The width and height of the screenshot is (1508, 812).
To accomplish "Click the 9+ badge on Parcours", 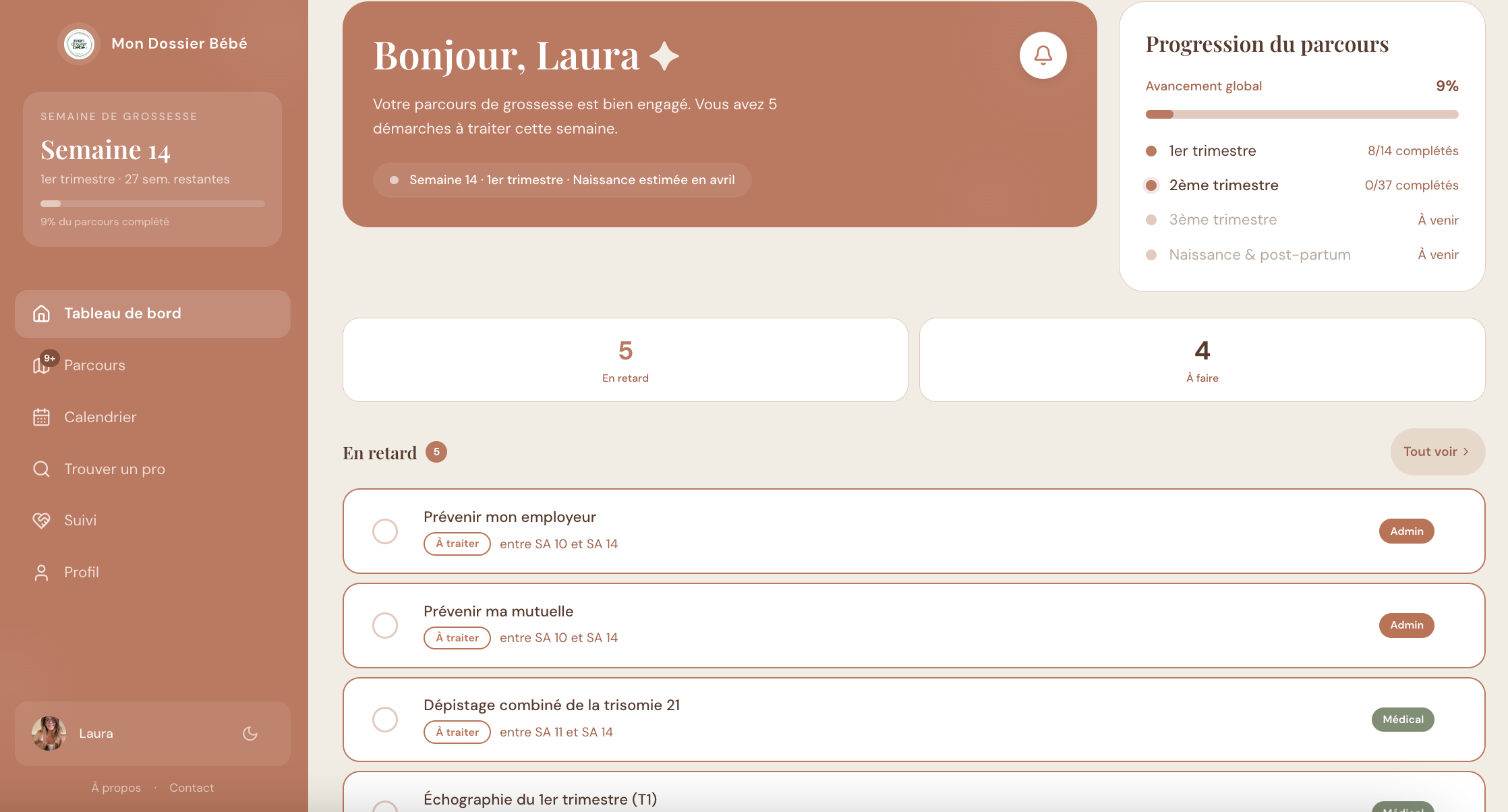I will click(50, 358).
